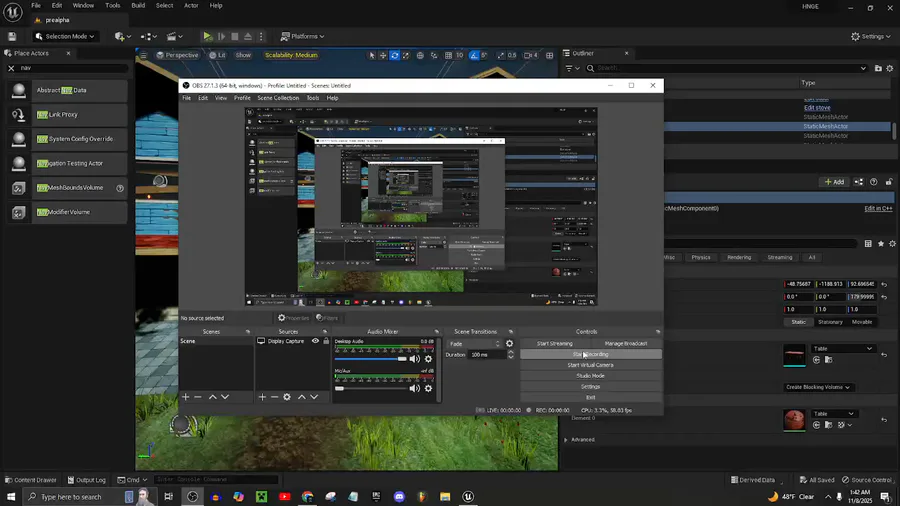This screenshot has height=506, width=900.
Task: Toggle world/local coordinate globe icon
Action: [x=420, y=55]
